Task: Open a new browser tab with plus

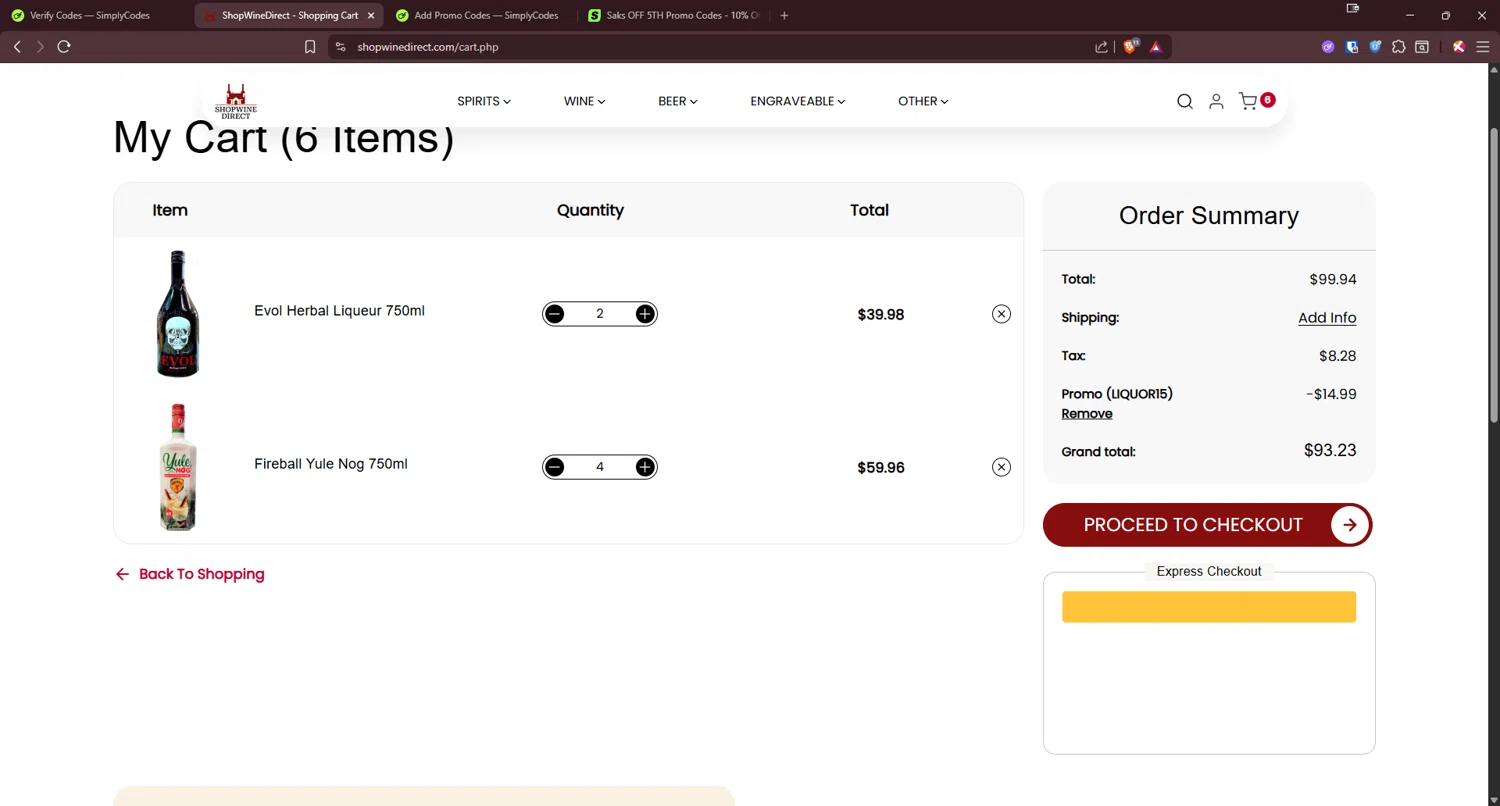Action: click(784, 16)
